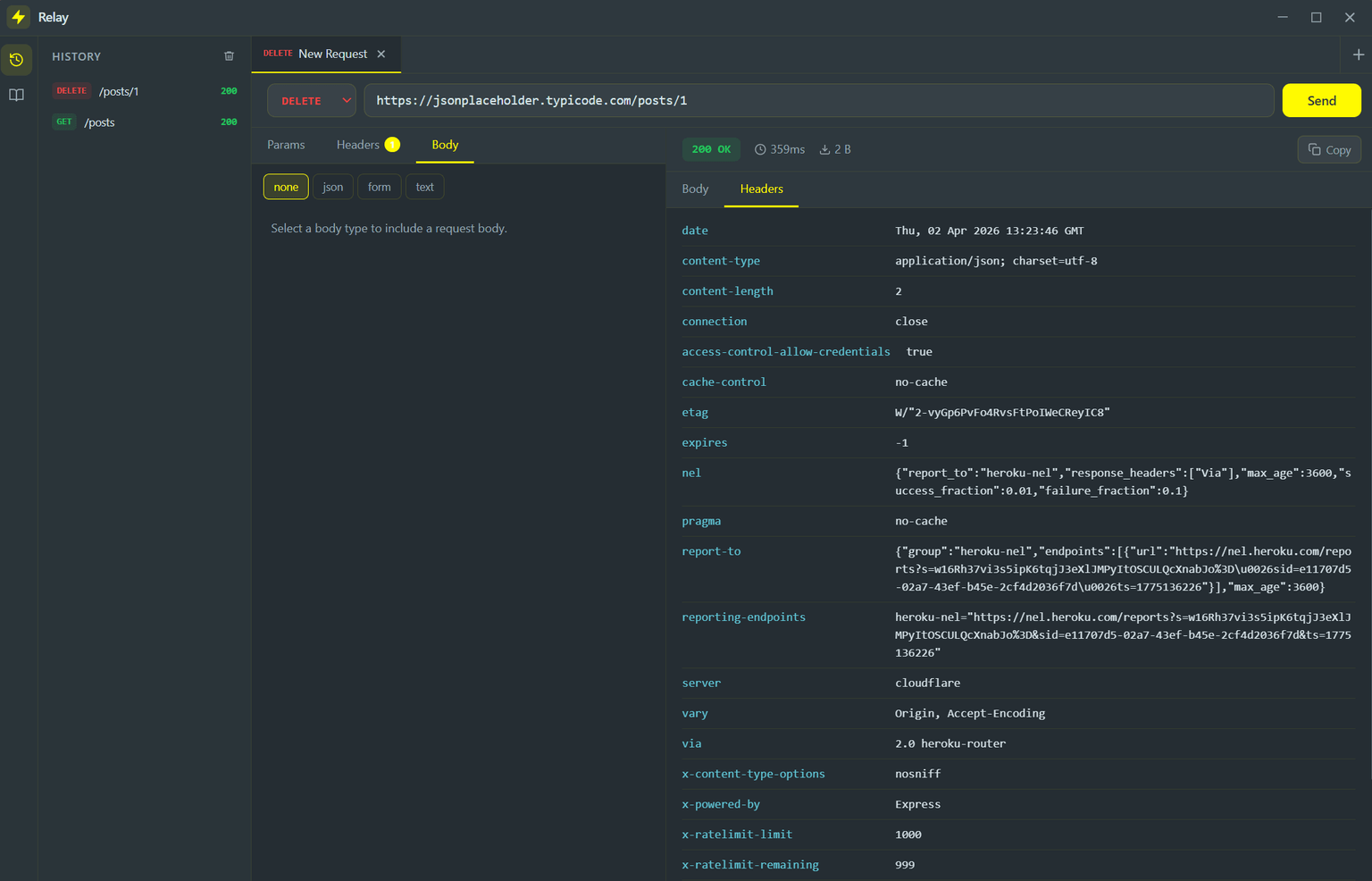Screen dimensions: 1372x881
Task: Close the New Request tab
Action: click(x=381, y=55)
